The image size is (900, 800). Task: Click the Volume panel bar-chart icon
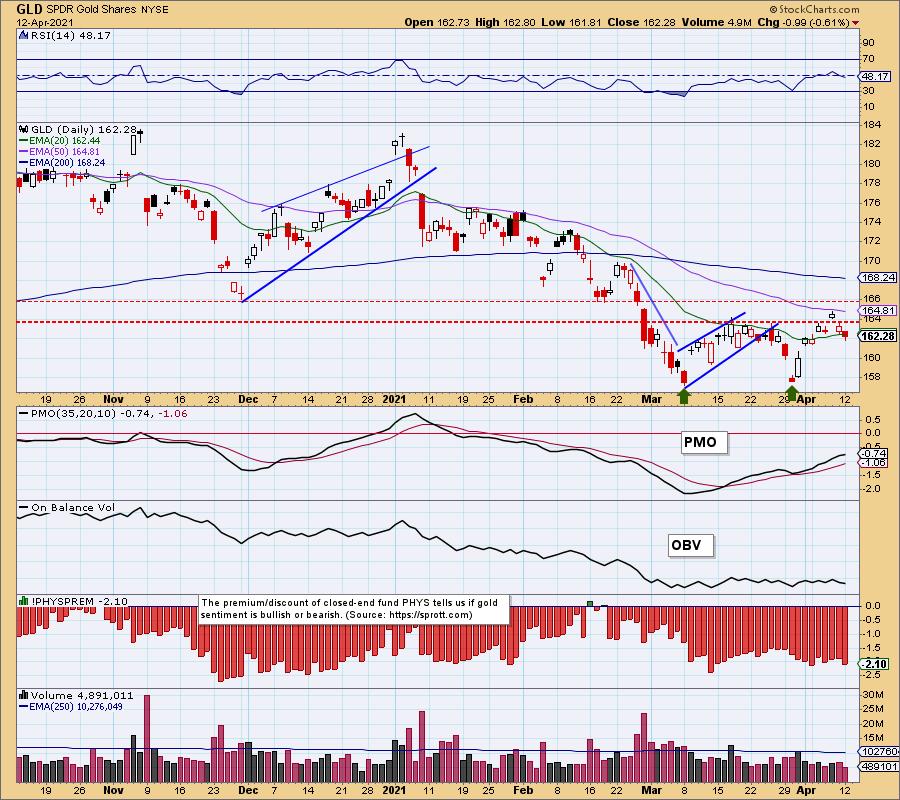click(24, 695)
